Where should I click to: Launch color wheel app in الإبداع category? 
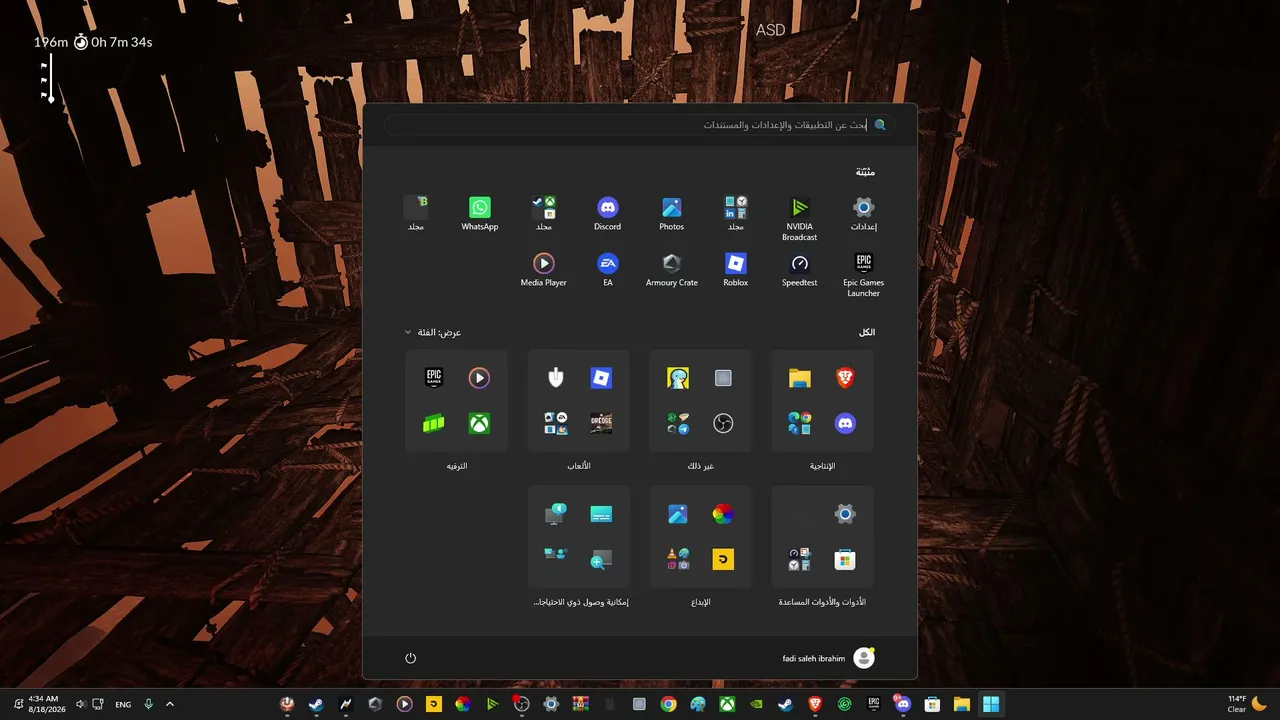[723, 514]
